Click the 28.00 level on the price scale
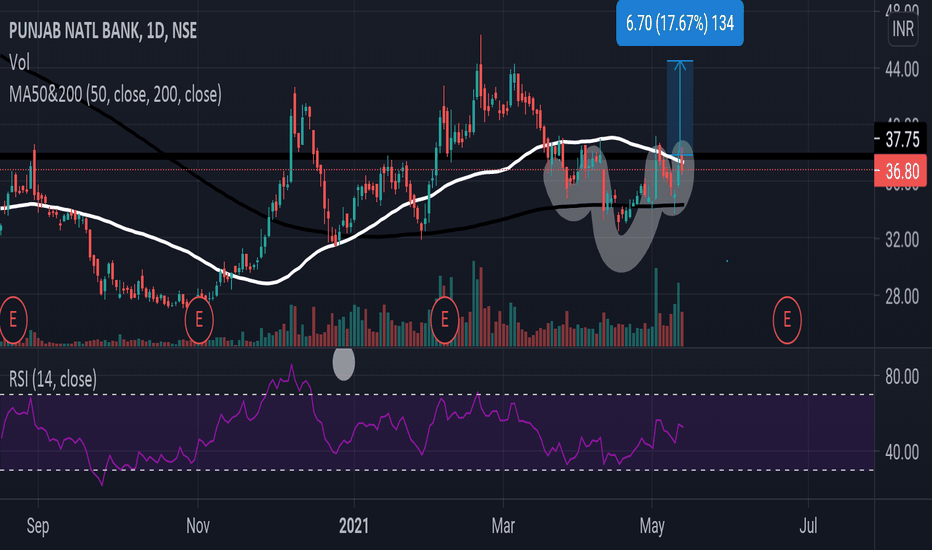 click(902, 296)
